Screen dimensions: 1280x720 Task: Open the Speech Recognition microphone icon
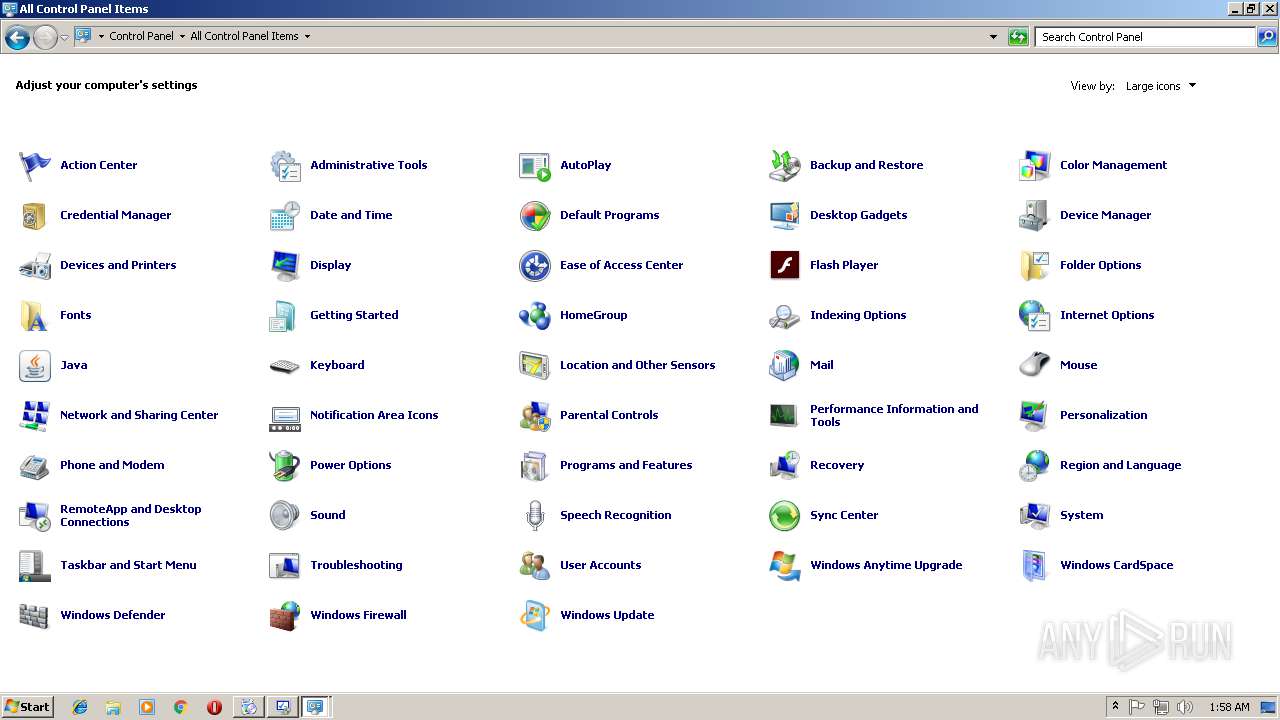pyautogui.click(x=535, y=516)
